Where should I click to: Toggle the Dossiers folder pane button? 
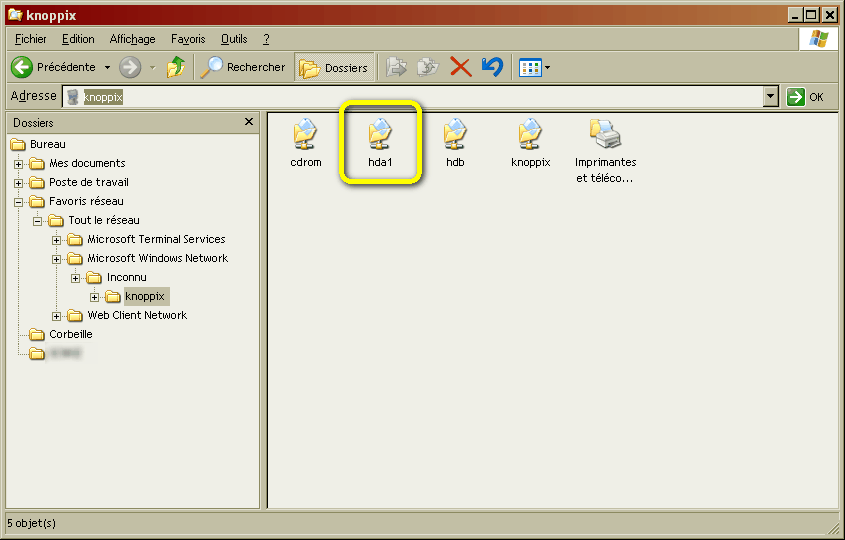334,67
